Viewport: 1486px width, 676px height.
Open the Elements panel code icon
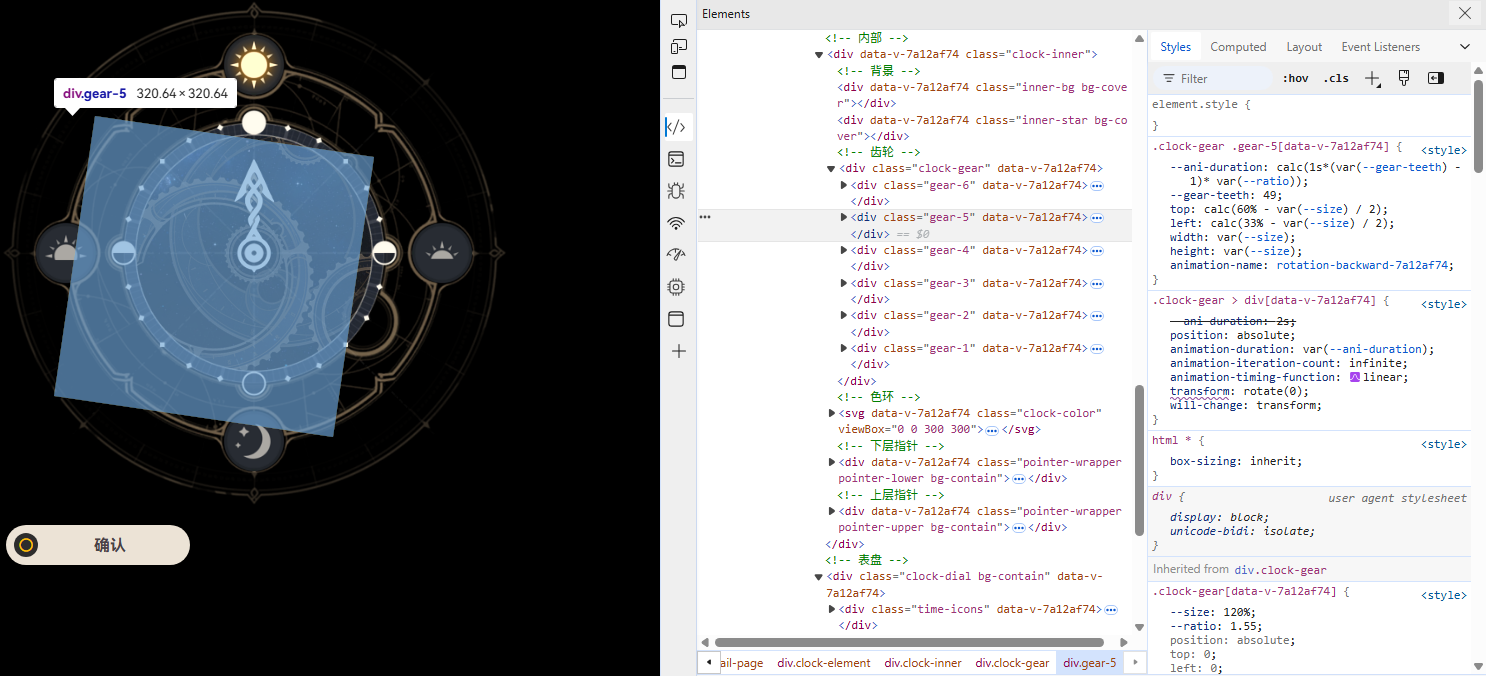(x=677, y=127)
